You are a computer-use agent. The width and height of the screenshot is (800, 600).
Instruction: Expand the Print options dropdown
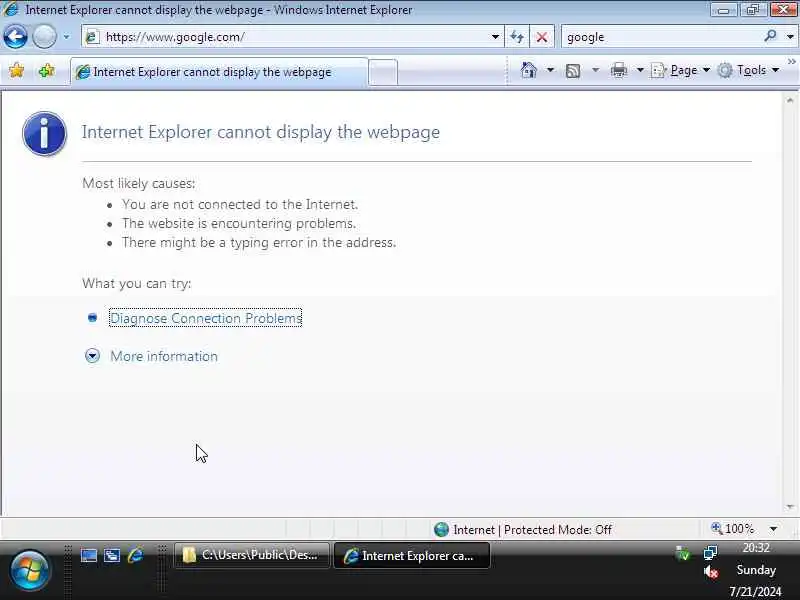pyautogui.click(x=640, y=70)
